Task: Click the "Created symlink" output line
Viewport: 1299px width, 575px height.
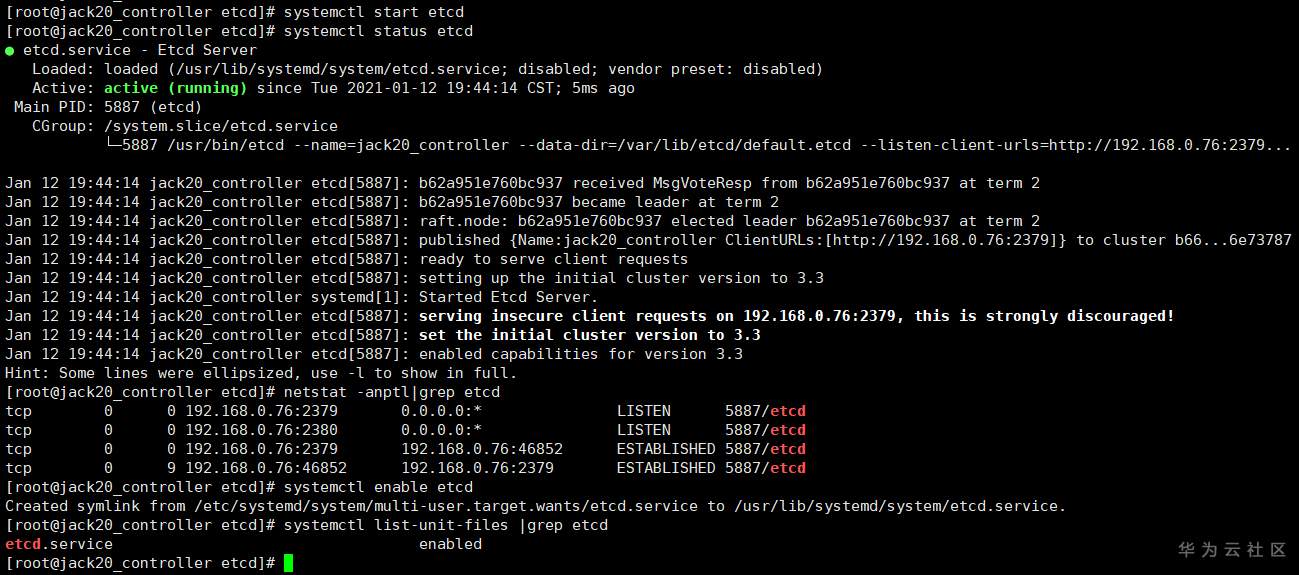Action: [535, 506]
